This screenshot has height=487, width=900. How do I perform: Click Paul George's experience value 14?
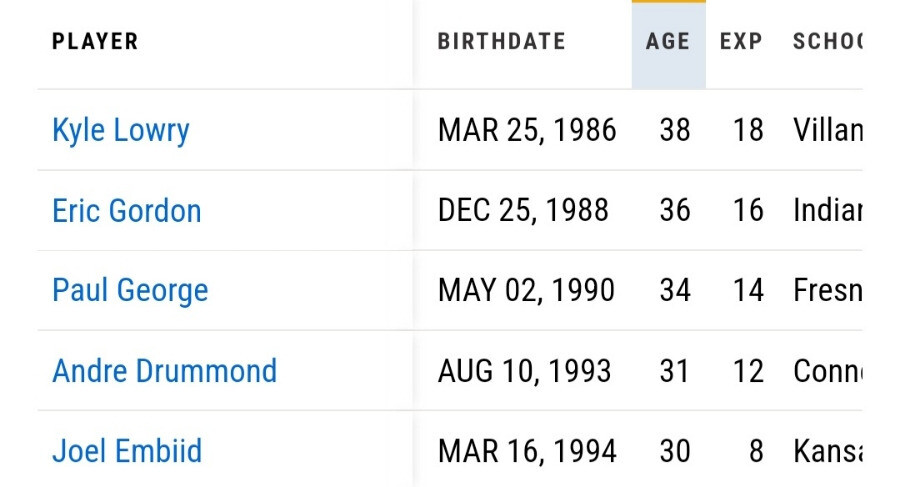(x=748, y=291)
